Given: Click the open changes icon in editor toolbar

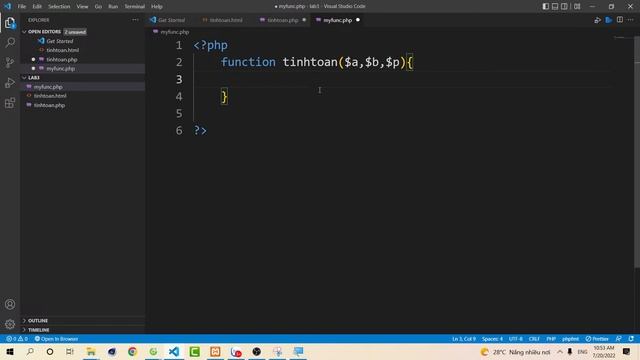Looking at the screenshot, I should (598, 20).
